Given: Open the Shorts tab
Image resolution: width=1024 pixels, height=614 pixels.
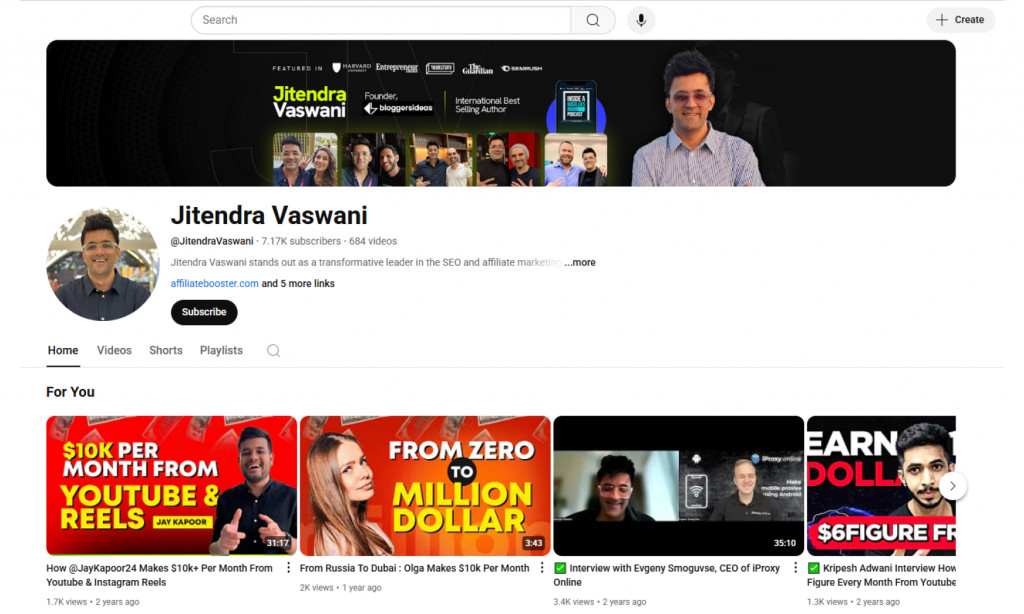Looking at the screenshot, I should point(166,351).
